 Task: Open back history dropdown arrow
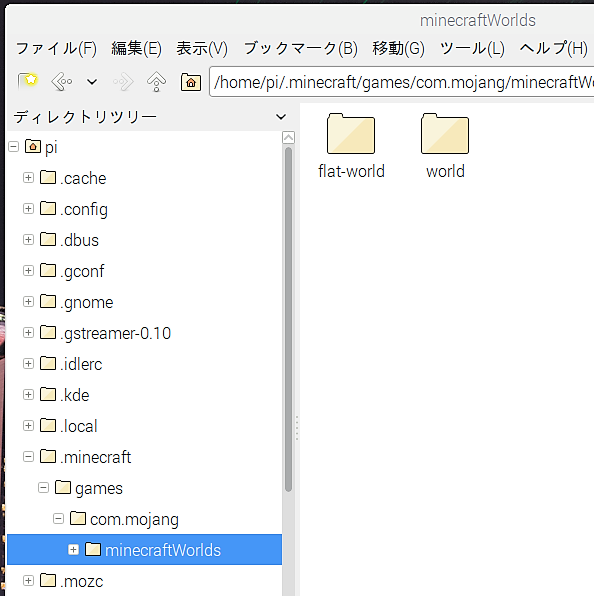click(92, 82)
